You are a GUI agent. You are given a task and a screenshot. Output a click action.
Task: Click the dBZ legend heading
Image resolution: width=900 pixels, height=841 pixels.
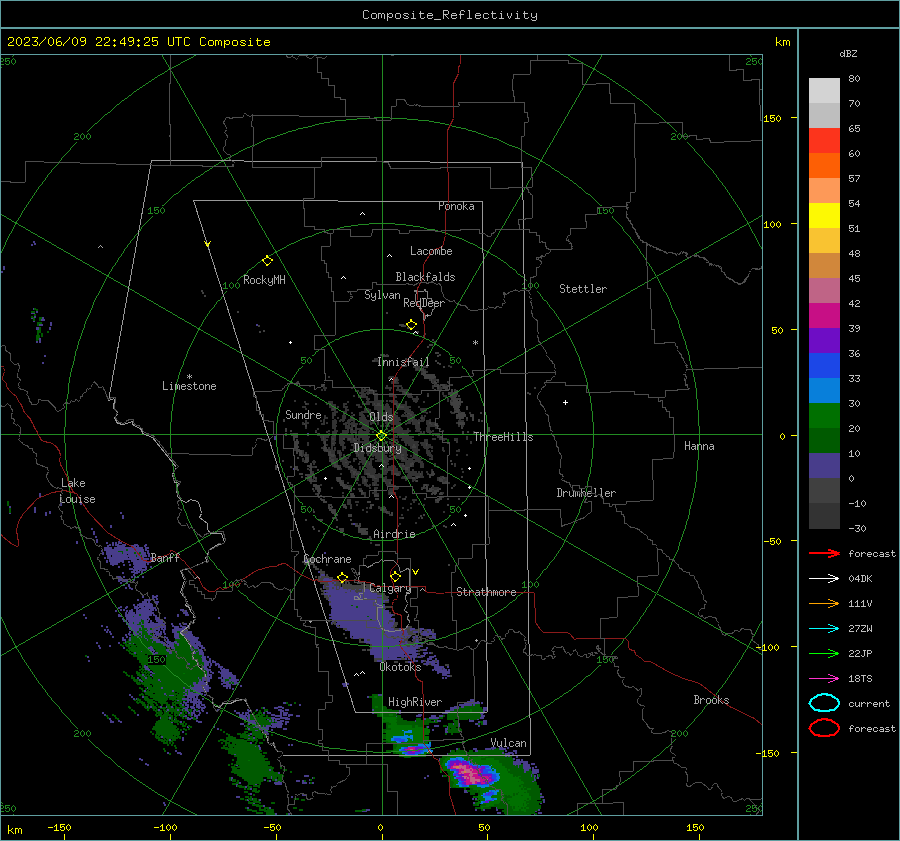(848, 53)
